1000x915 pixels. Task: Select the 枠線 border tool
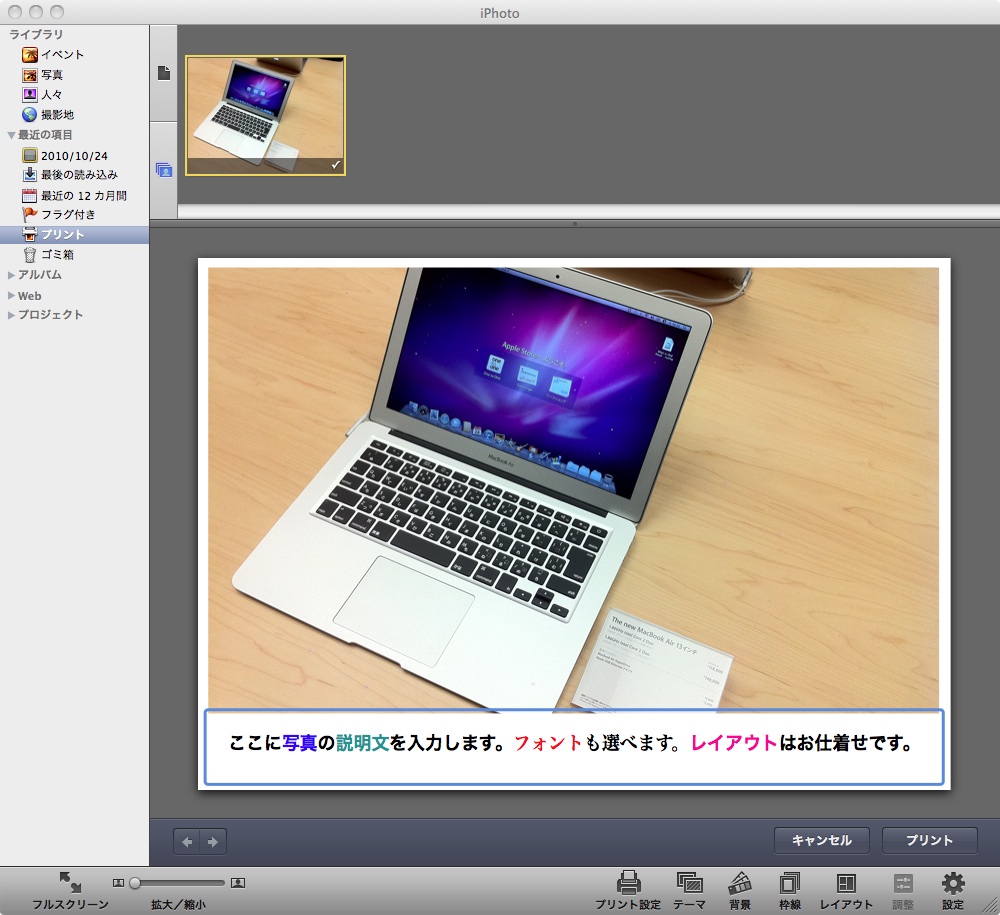[790, 883]
